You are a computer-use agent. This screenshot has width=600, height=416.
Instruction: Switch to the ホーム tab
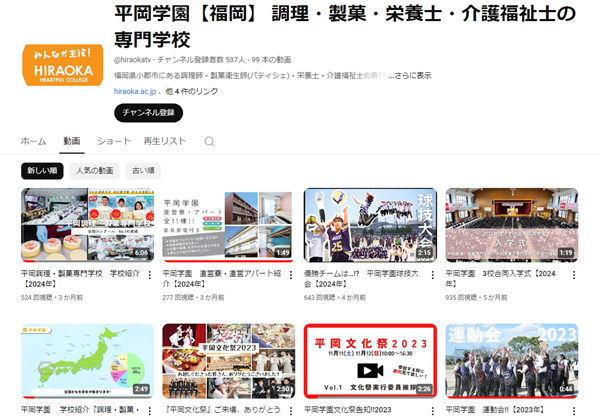click(x=34, y=141)
